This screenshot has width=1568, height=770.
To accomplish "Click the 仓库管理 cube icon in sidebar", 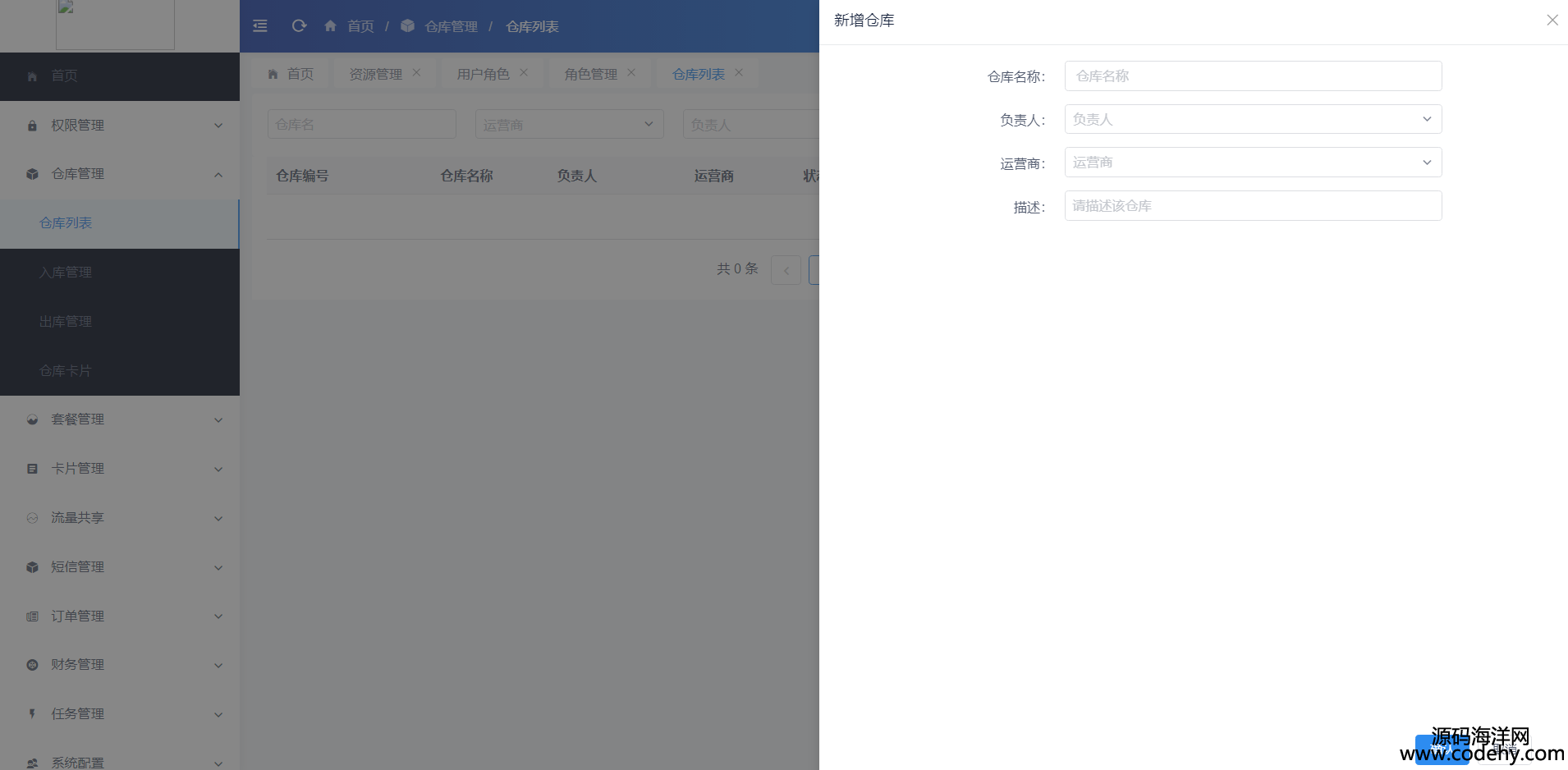I will tap(32, 174).
